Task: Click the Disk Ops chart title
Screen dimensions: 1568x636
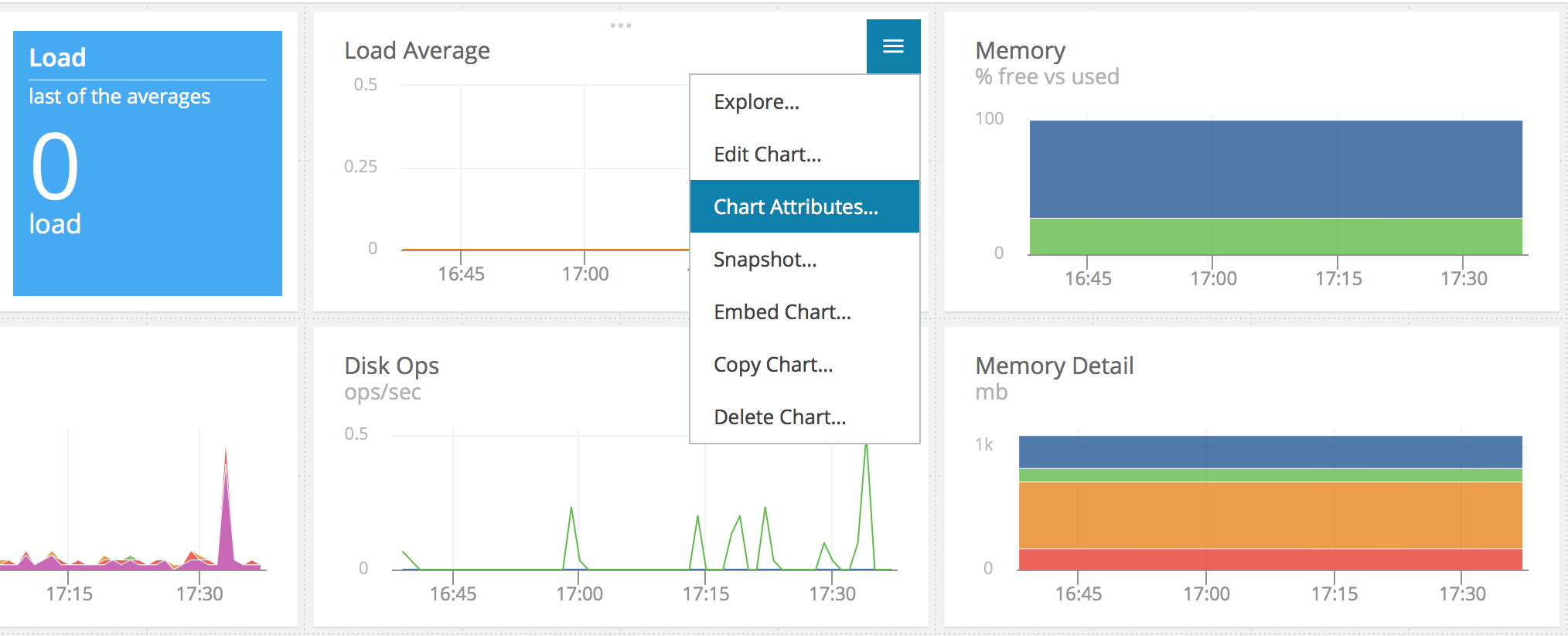Action: pyautogui.click(x=391, y=366)
